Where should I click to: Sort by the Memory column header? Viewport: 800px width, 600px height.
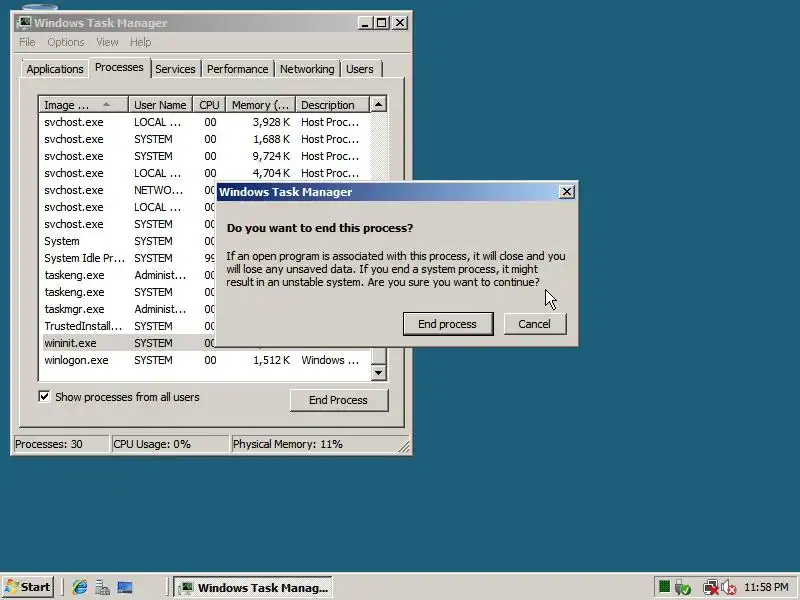coord(261,105)
